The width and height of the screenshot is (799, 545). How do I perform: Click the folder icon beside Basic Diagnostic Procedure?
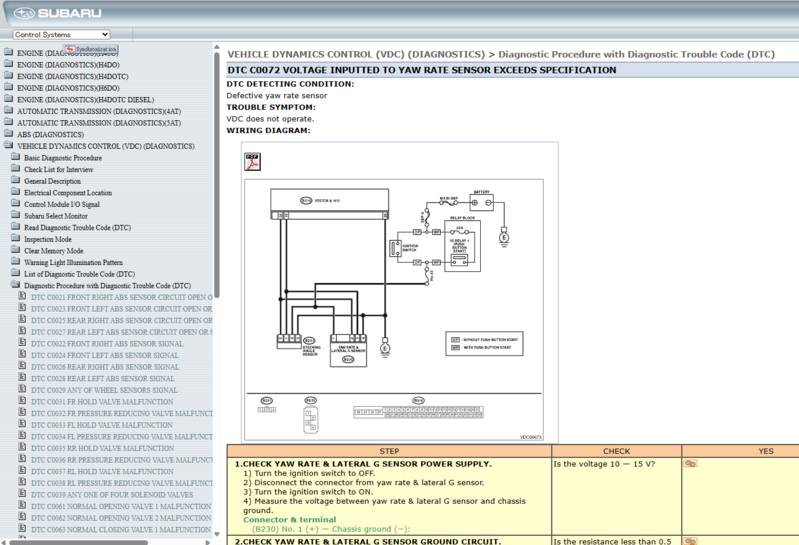point(16,157)
